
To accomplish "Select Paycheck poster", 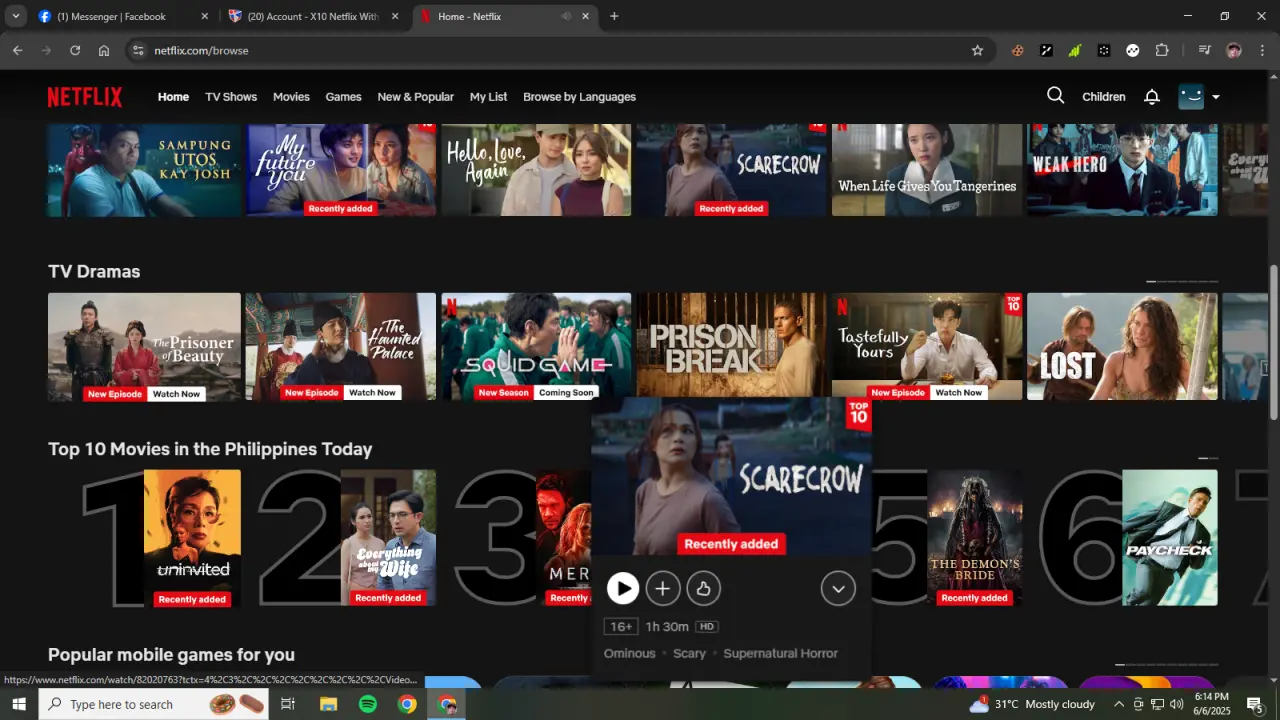I will pos(1170,538).
